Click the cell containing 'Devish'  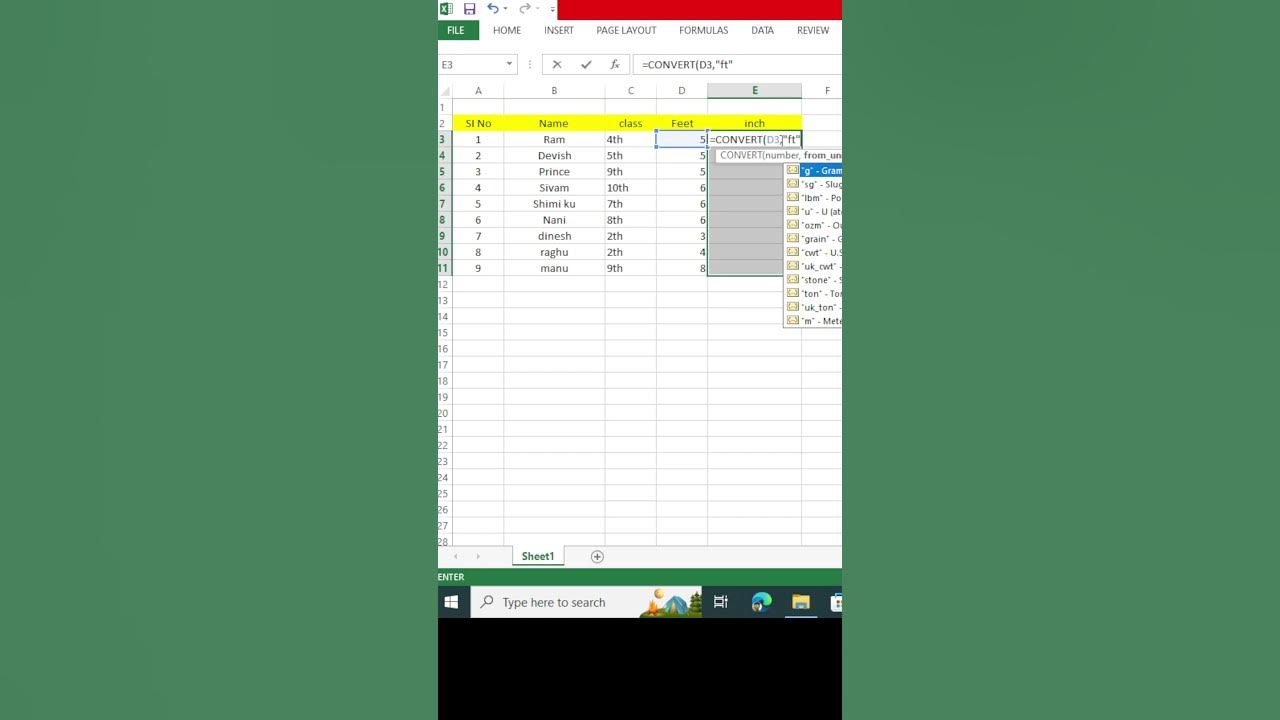point(554,155)
